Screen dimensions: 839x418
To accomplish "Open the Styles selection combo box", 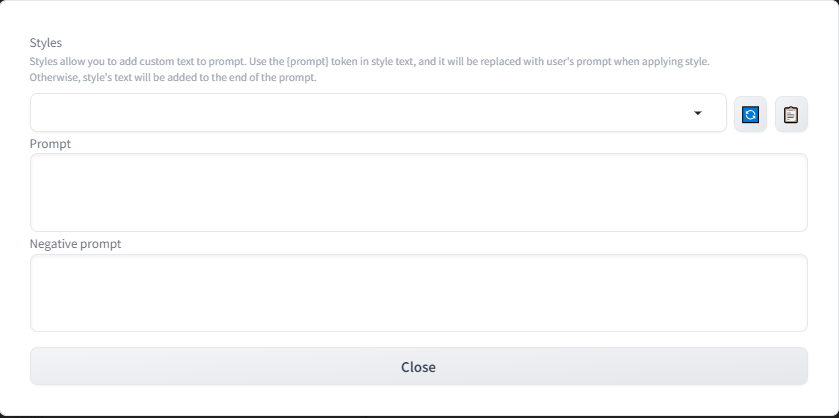I will coord(378,112).
